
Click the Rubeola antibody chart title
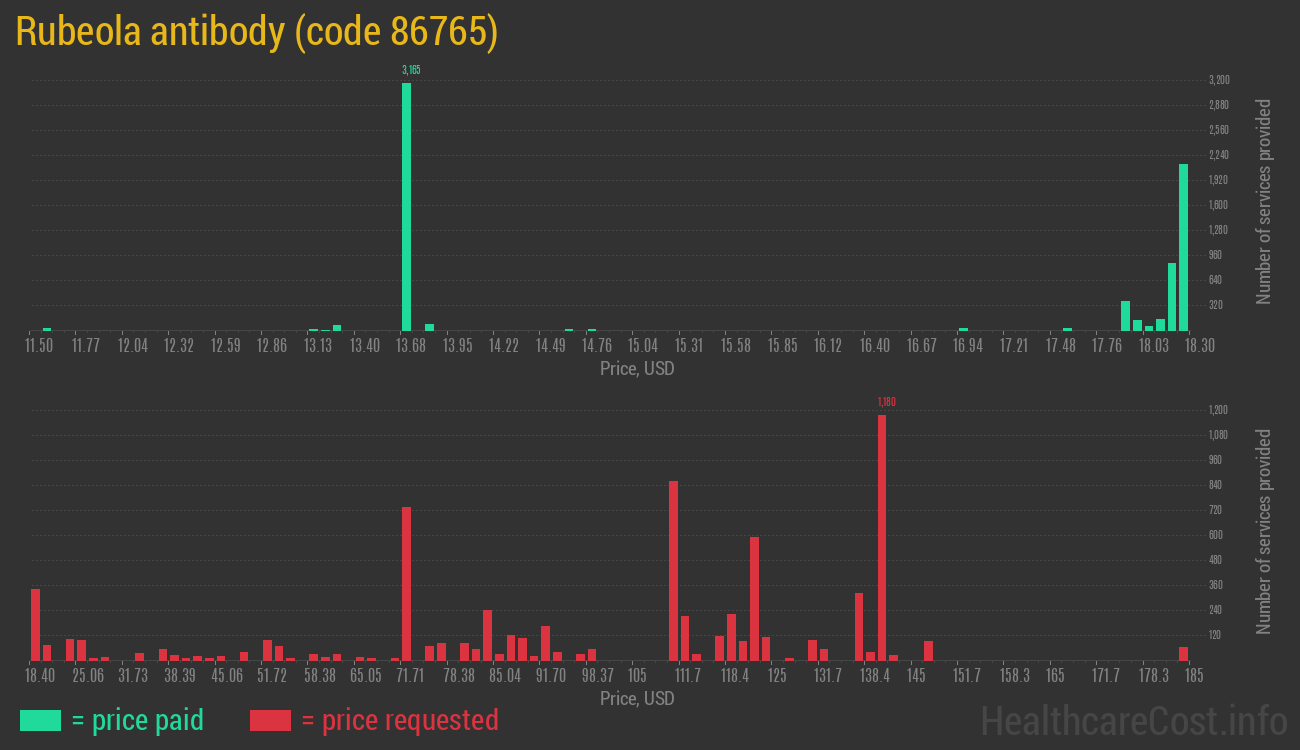click(257, 32)
